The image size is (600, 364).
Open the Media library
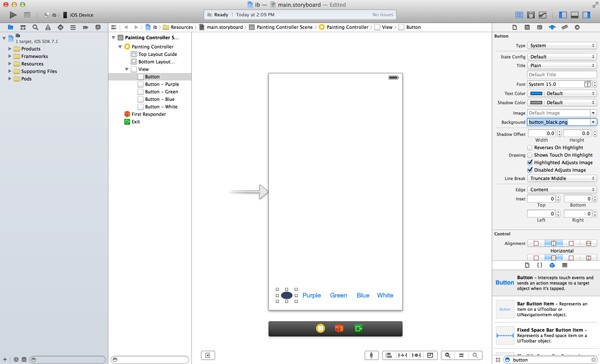coord(564,265)
